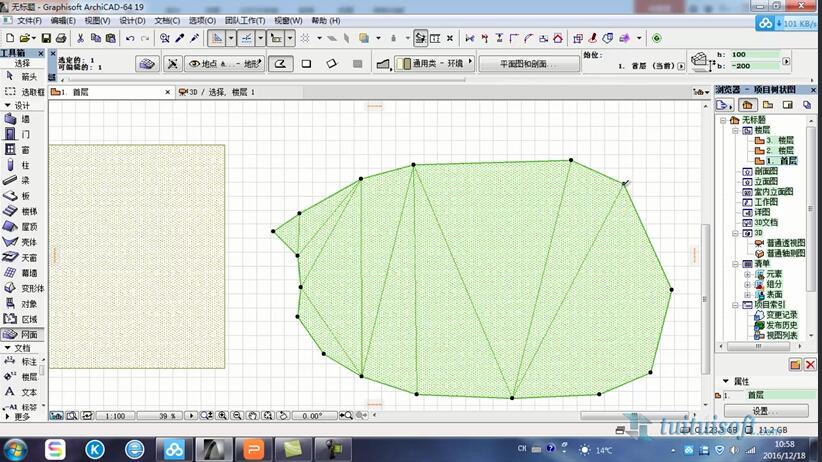The height and width of the screenshot is (462, 822).
Task: Open the 通用类 - 环境 layer dropdown
Action: [x=436, y=64]
